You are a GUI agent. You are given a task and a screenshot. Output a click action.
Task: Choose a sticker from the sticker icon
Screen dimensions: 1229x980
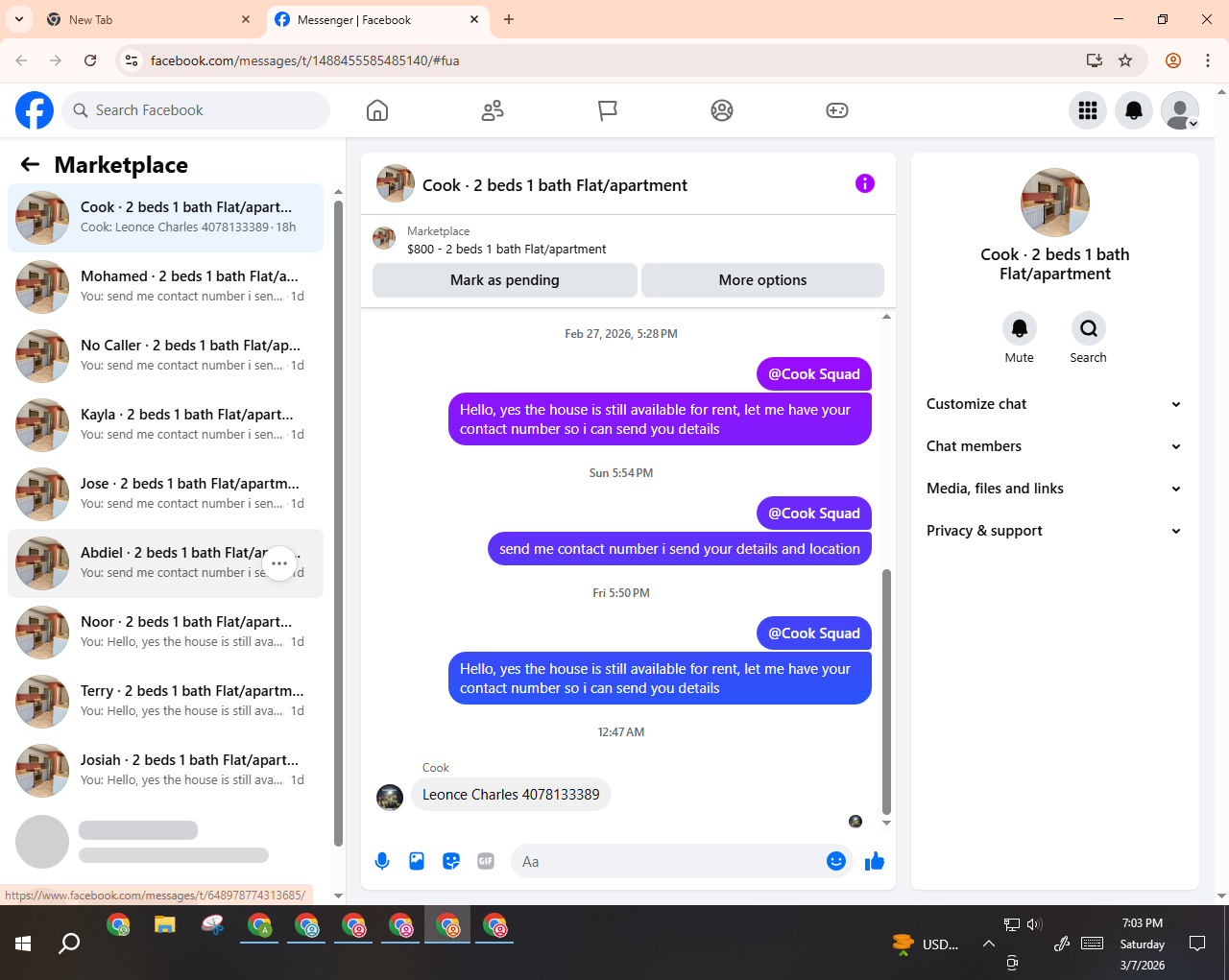tap(451, 861)
